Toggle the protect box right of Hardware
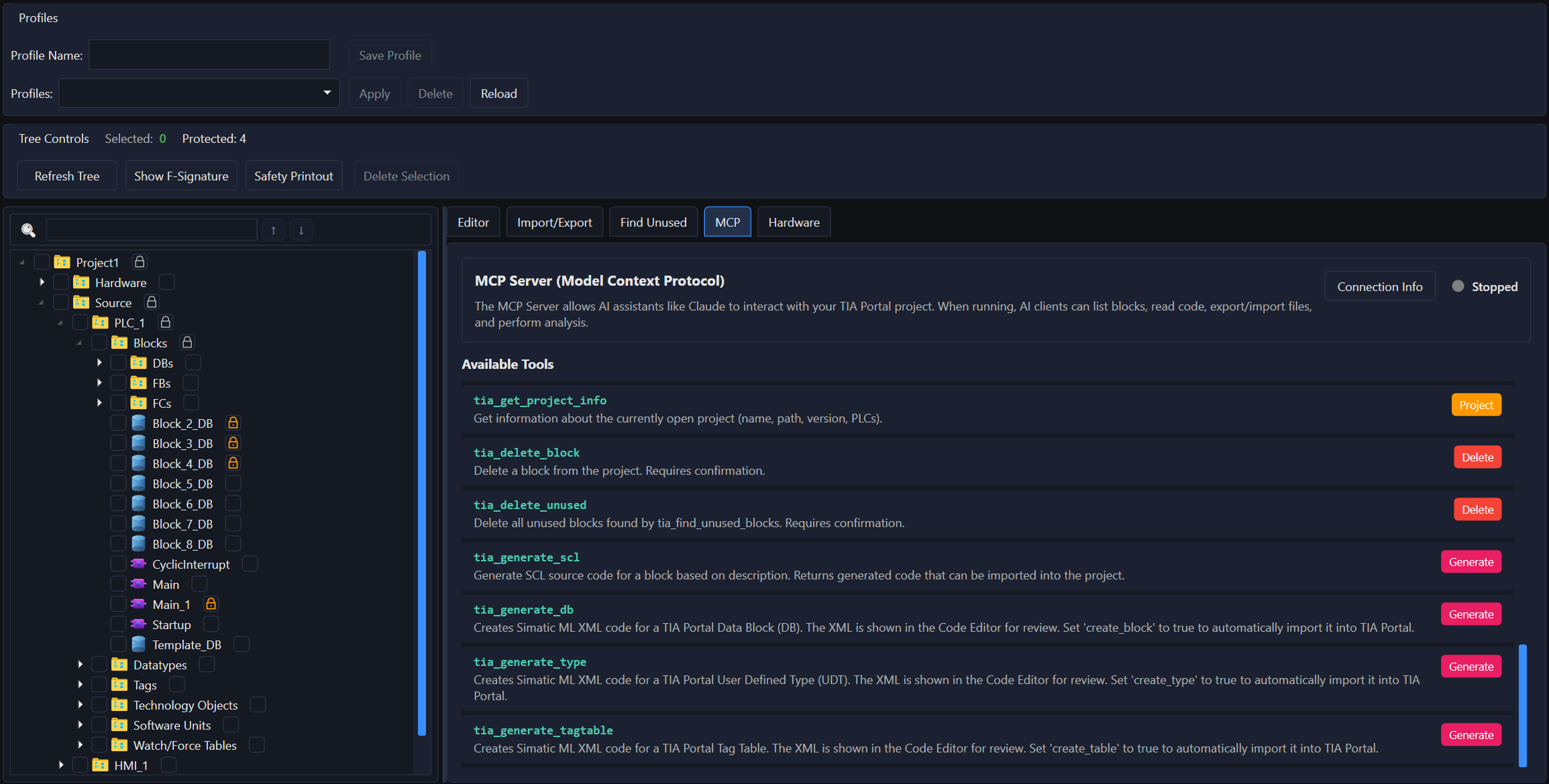The image size is (1549, 784). click(x=166, y=282)
